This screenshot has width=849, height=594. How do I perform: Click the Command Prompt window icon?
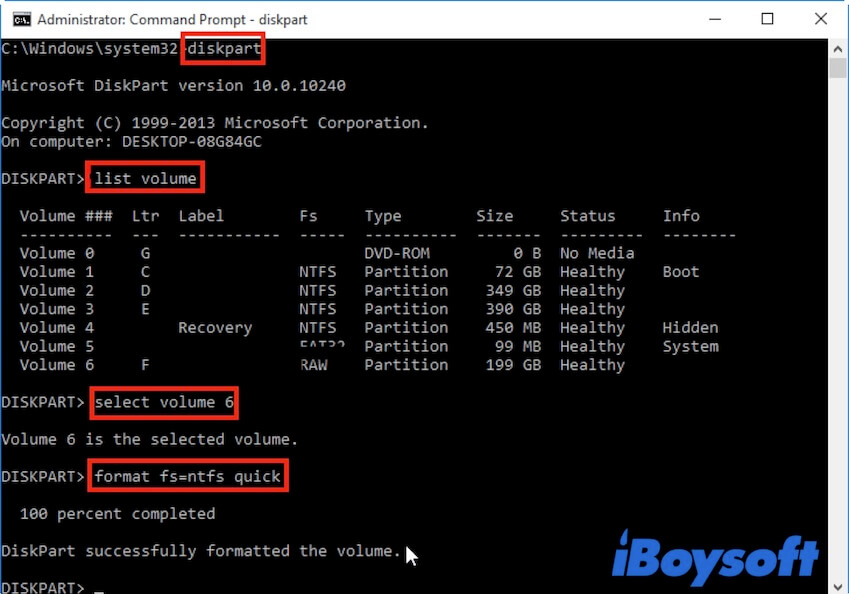pyautogui.click(x=20, y=18)
